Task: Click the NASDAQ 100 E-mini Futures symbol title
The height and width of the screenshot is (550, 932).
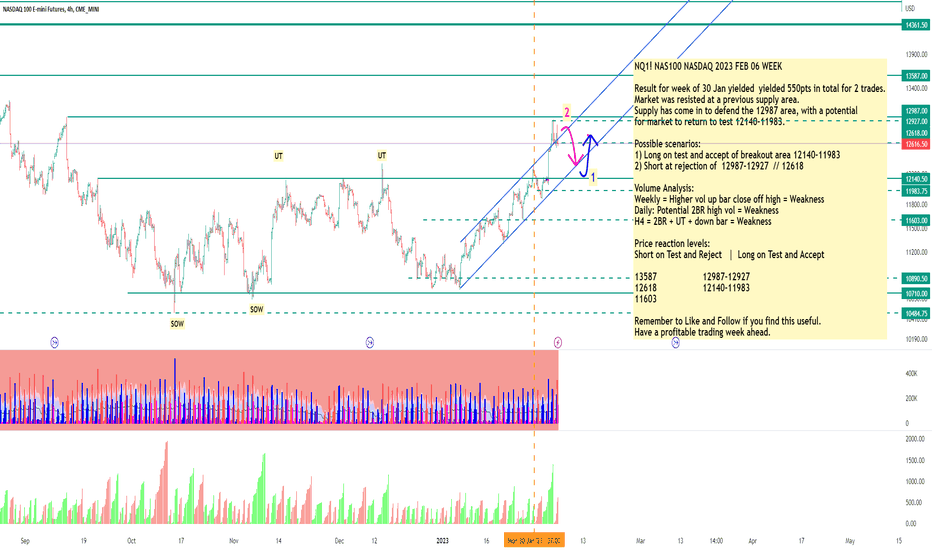Action: pos(51,10)
